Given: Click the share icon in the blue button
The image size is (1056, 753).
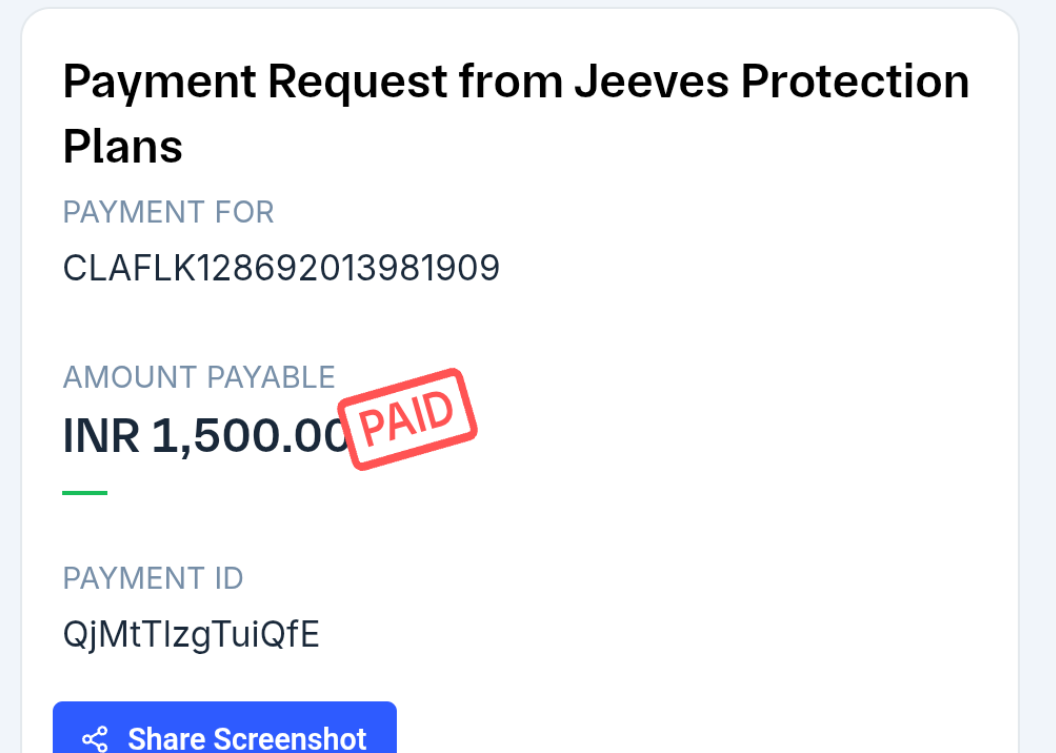Looking at the screenshot, I should coord(95,740).
